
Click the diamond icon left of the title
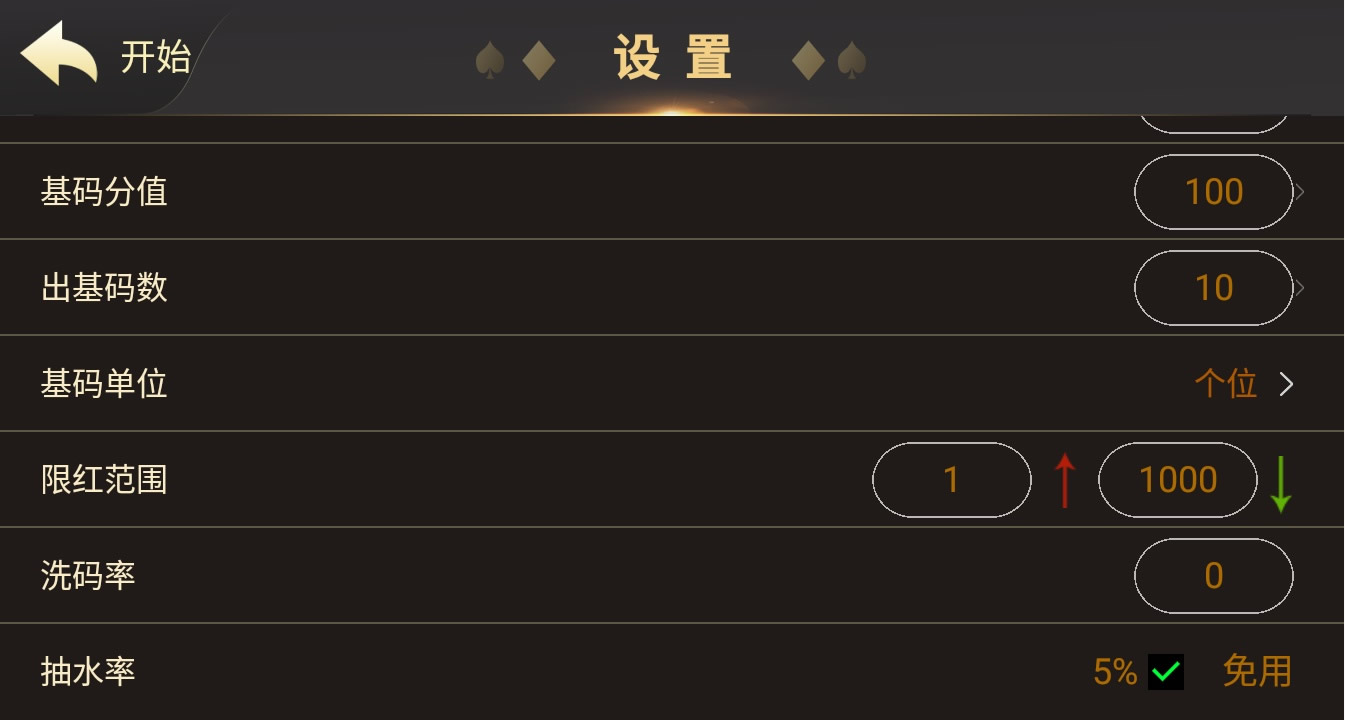(538, 60)
